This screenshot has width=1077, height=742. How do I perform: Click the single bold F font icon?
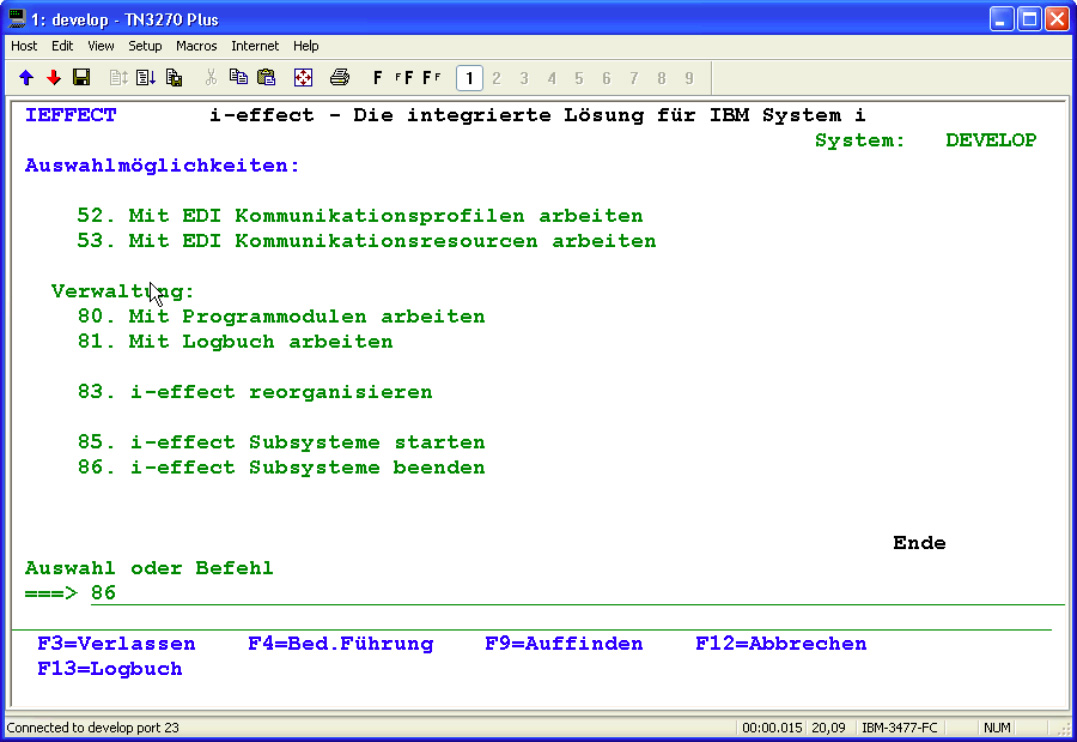tap(378, 78)
